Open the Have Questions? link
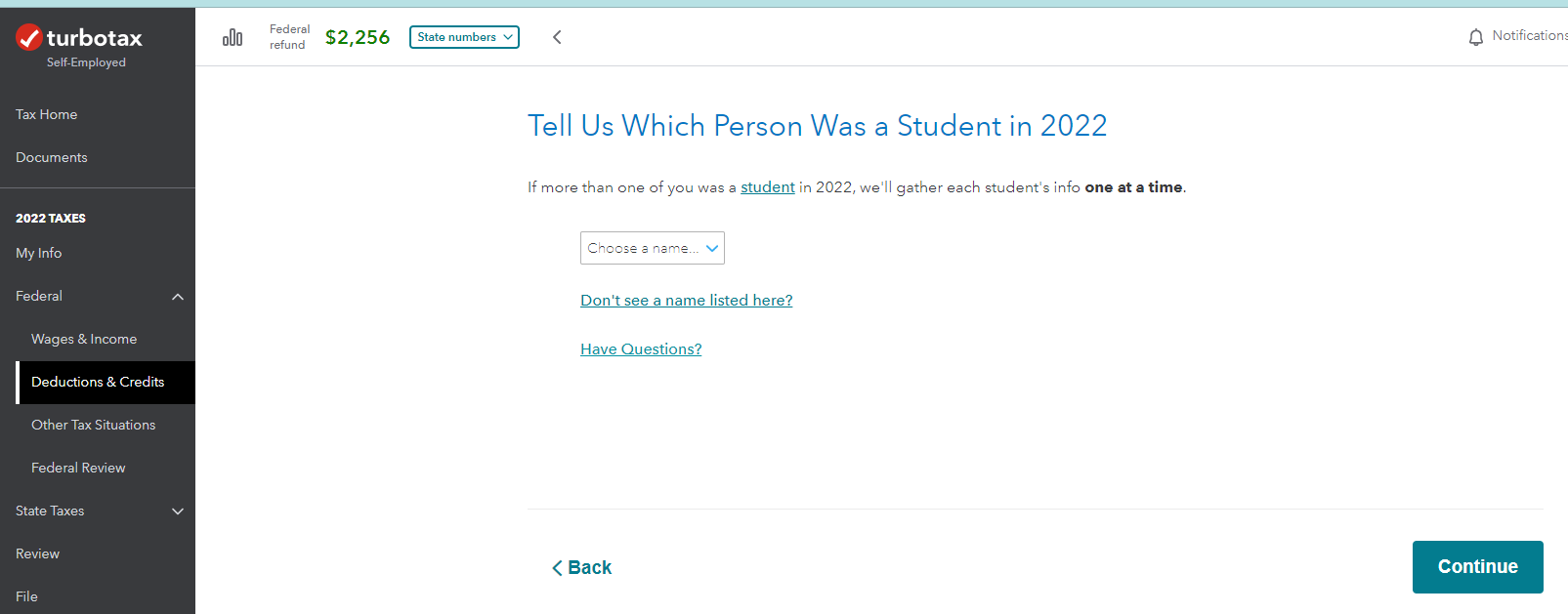Image resolution: width=1568 pixels, height=614 pixels. pos(641,349)
